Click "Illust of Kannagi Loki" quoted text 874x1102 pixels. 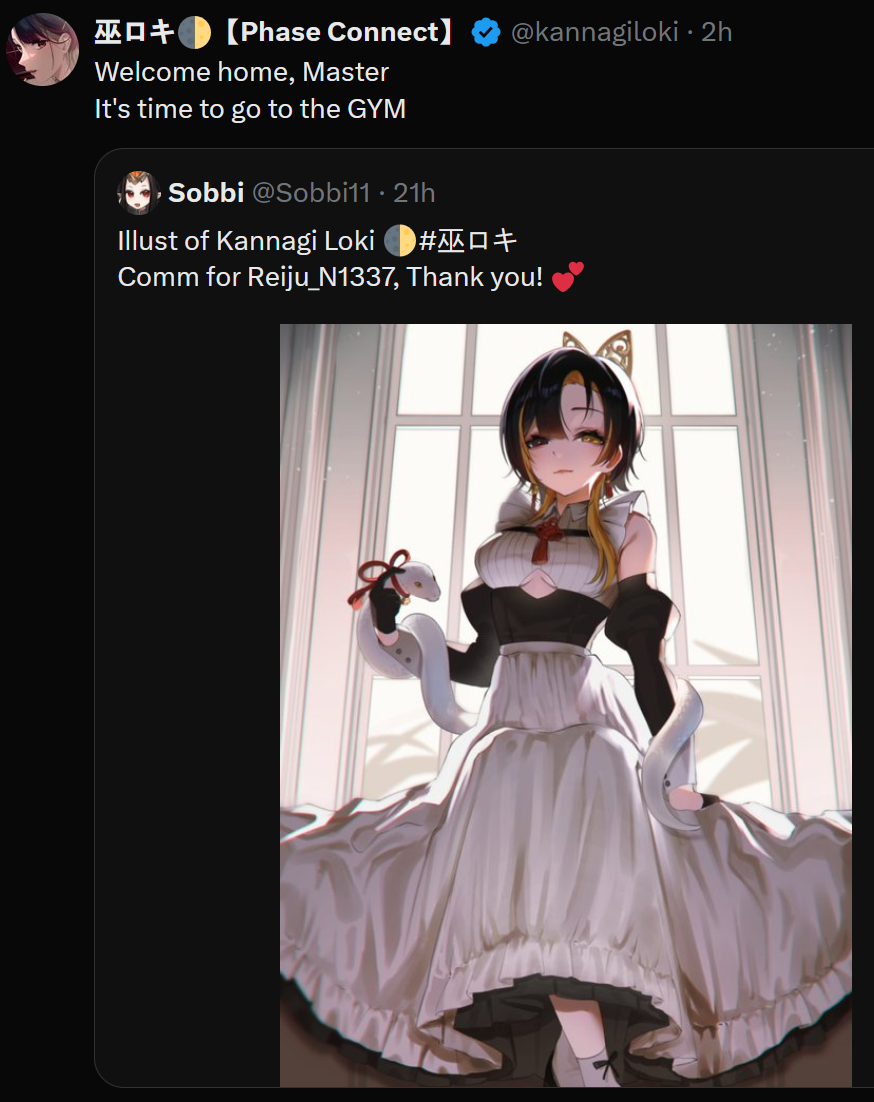246,241
